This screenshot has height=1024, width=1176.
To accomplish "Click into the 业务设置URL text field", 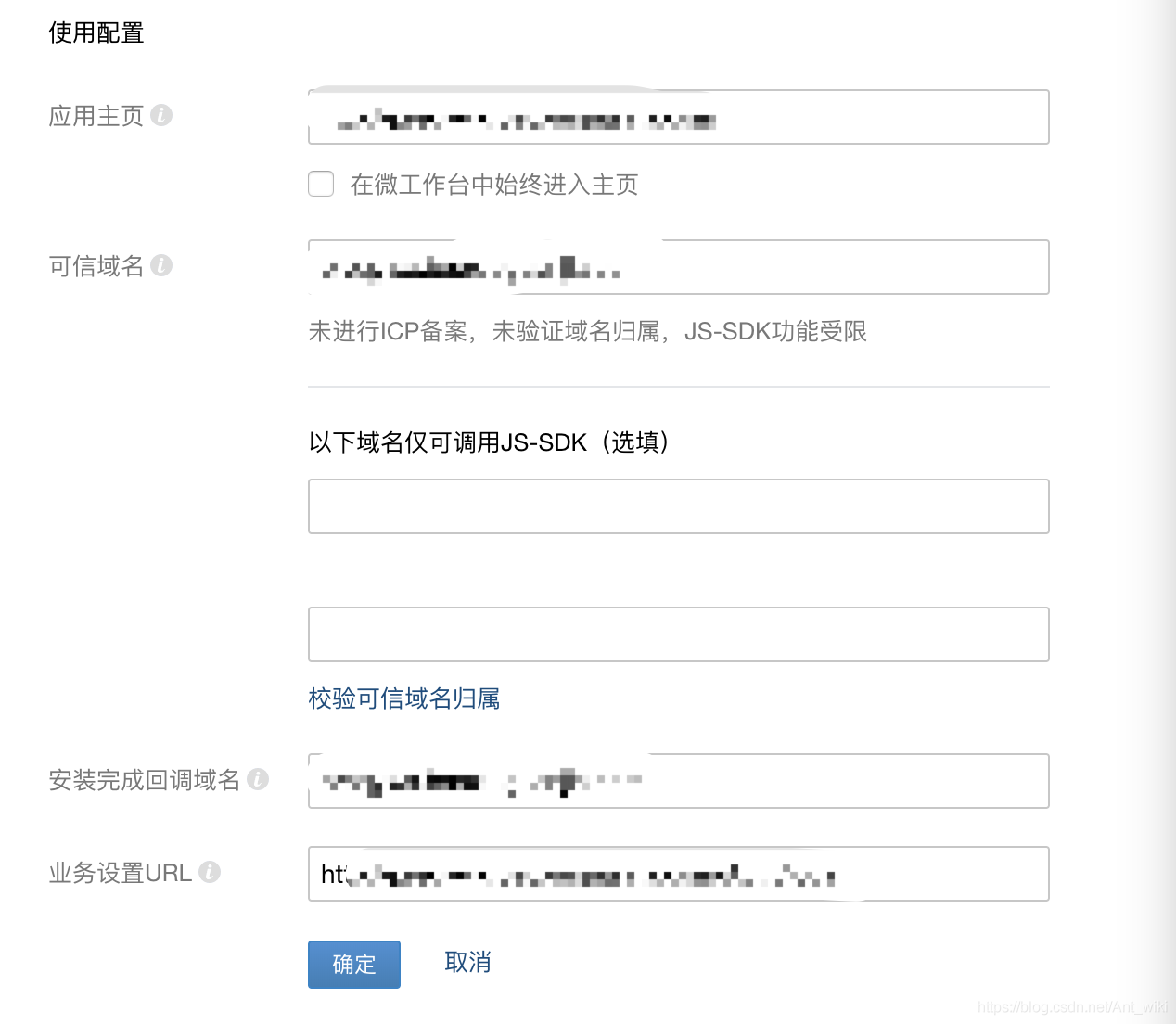I will (x=678, y=874).
